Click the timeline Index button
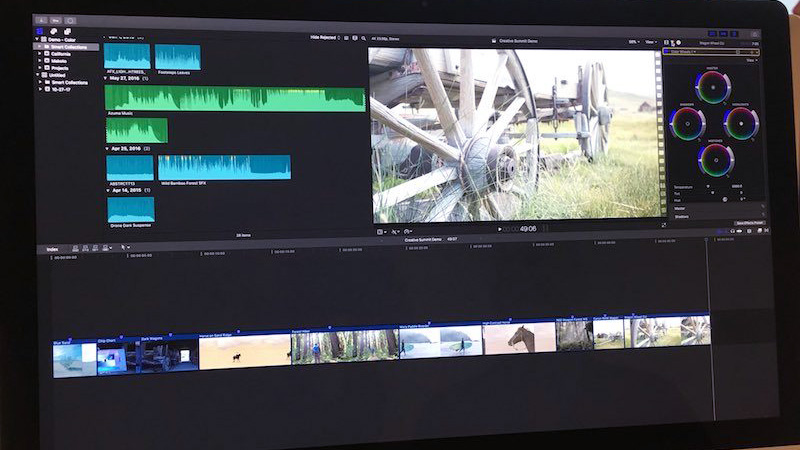The width and height of the screenshot is (800, 450). (x=53, y=247)
